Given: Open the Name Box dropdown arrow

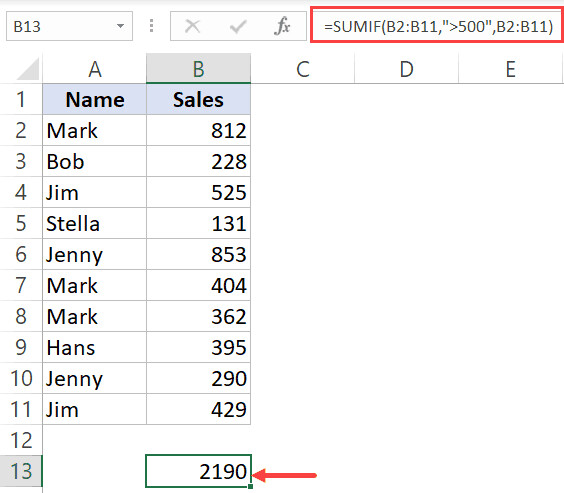Looking at the screenshot, I should pyautogui.click(x=120, y=26).
